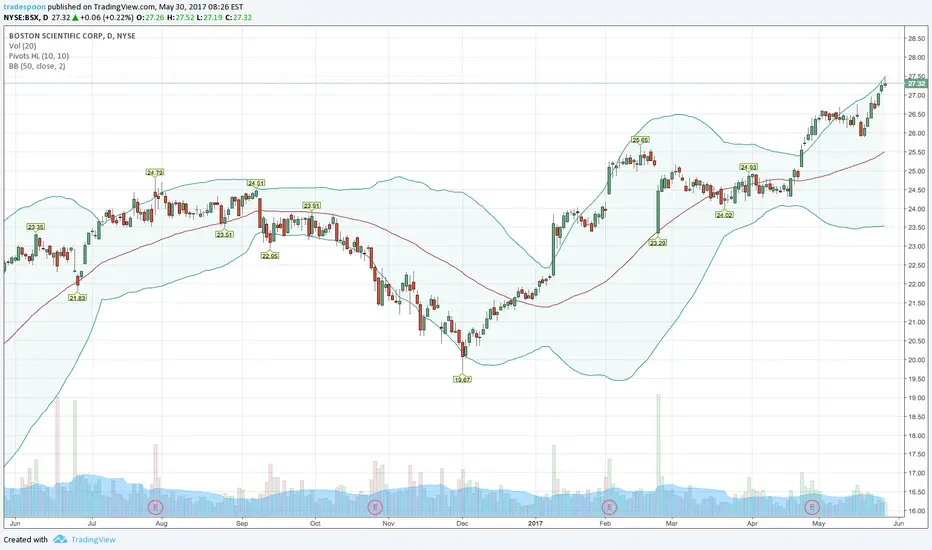Click the 22.00 price axis label
Image resolution: width=932 pixels, height=550 pixels.
(x=916, y=284)
